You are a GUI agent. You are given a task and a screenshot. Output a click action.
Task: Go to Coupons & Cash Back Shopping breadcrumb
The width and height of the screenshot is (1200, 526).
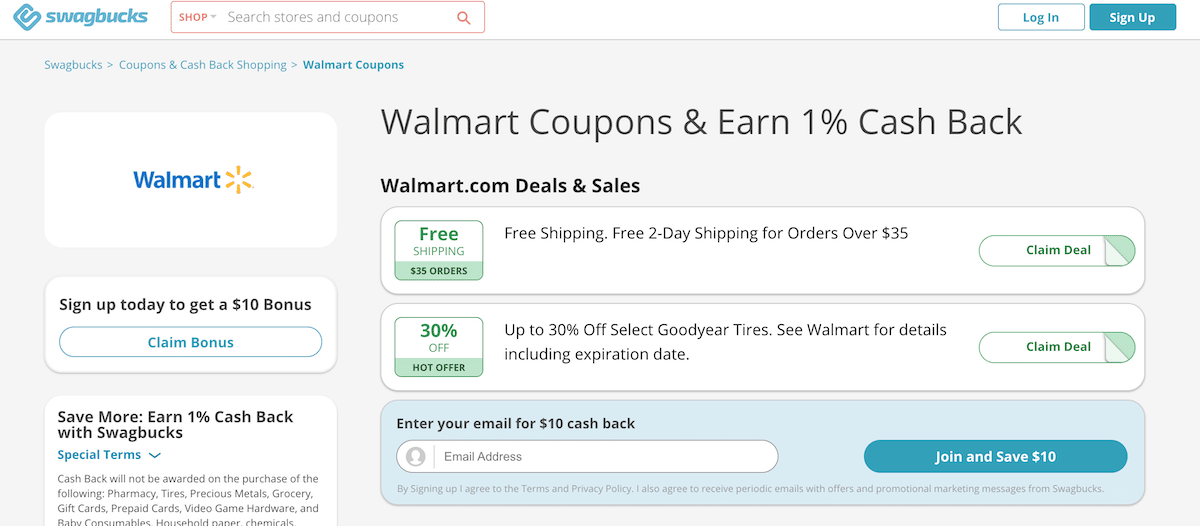coord(203,65)
